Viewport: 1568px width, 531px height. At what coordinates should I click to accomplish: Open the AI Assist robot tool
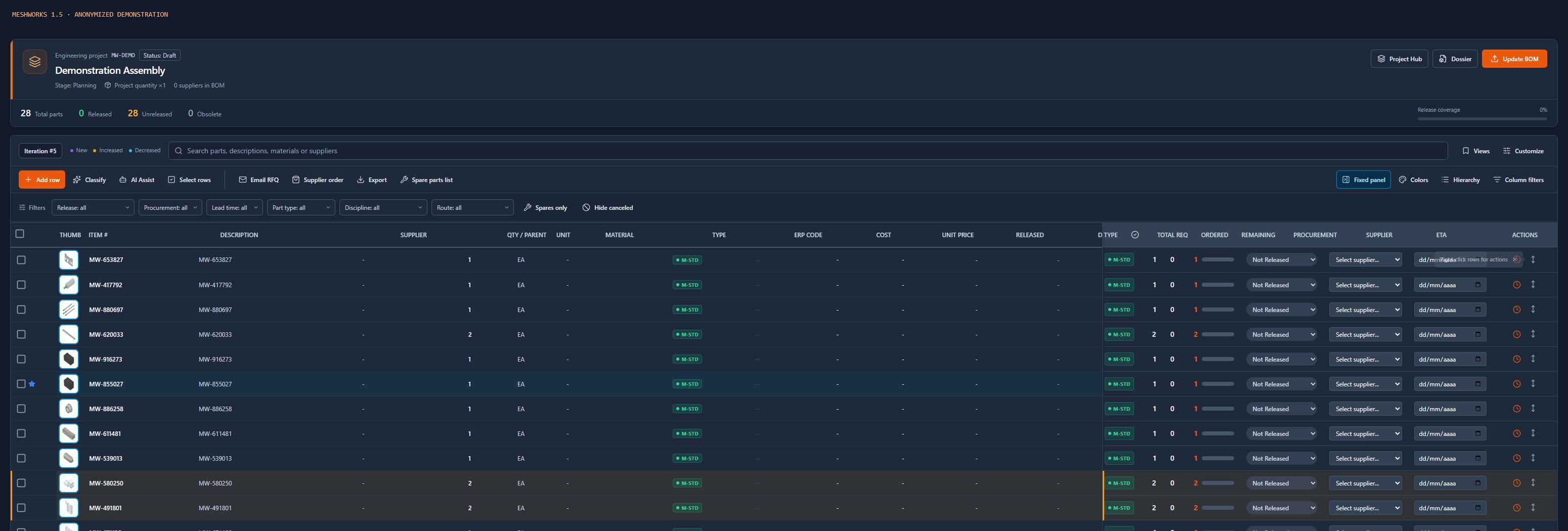tap(137, 180)
